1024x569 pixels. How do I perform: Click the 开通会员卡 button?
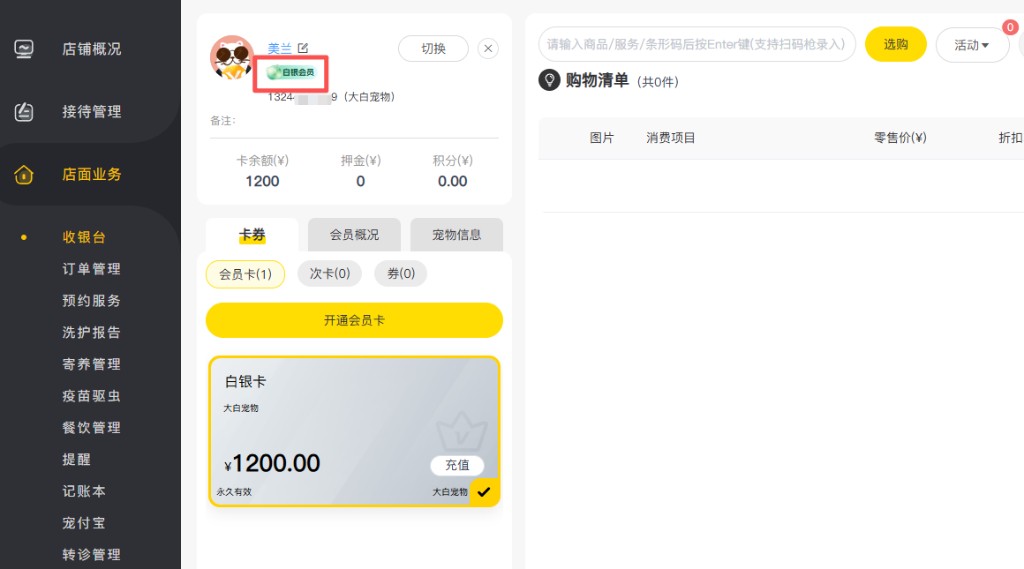(354, 320)
